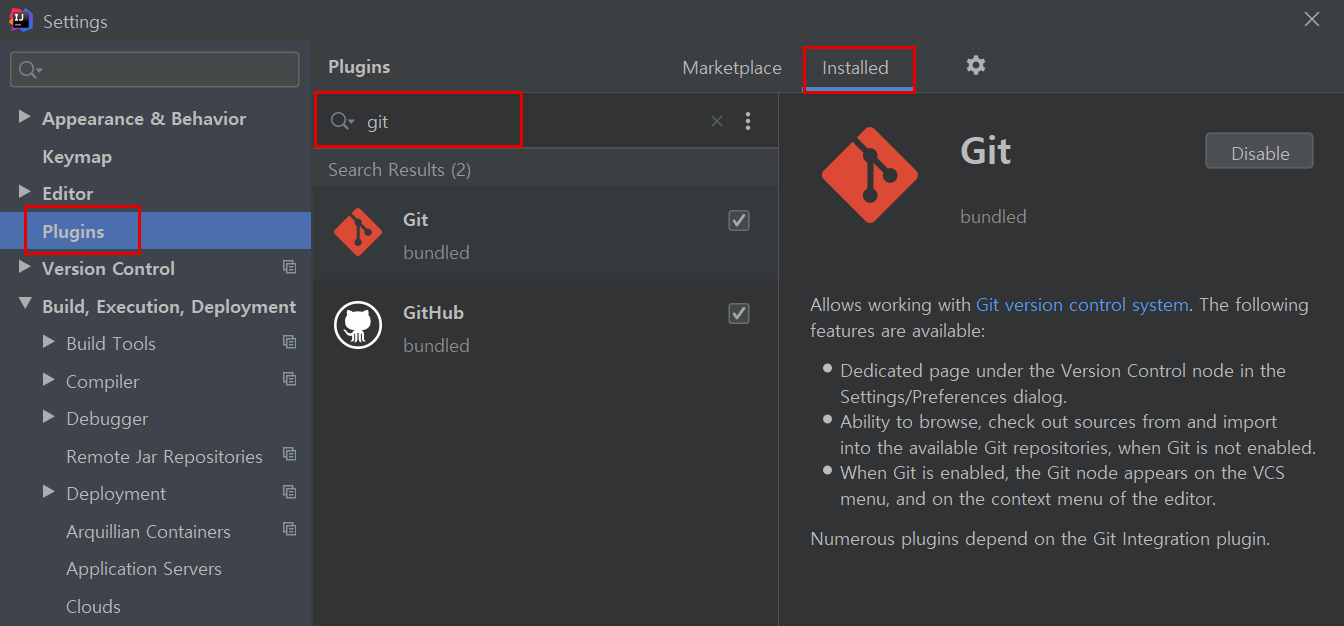Expand the Debugger node
The image size is (1344, 626).
(48, 417)
